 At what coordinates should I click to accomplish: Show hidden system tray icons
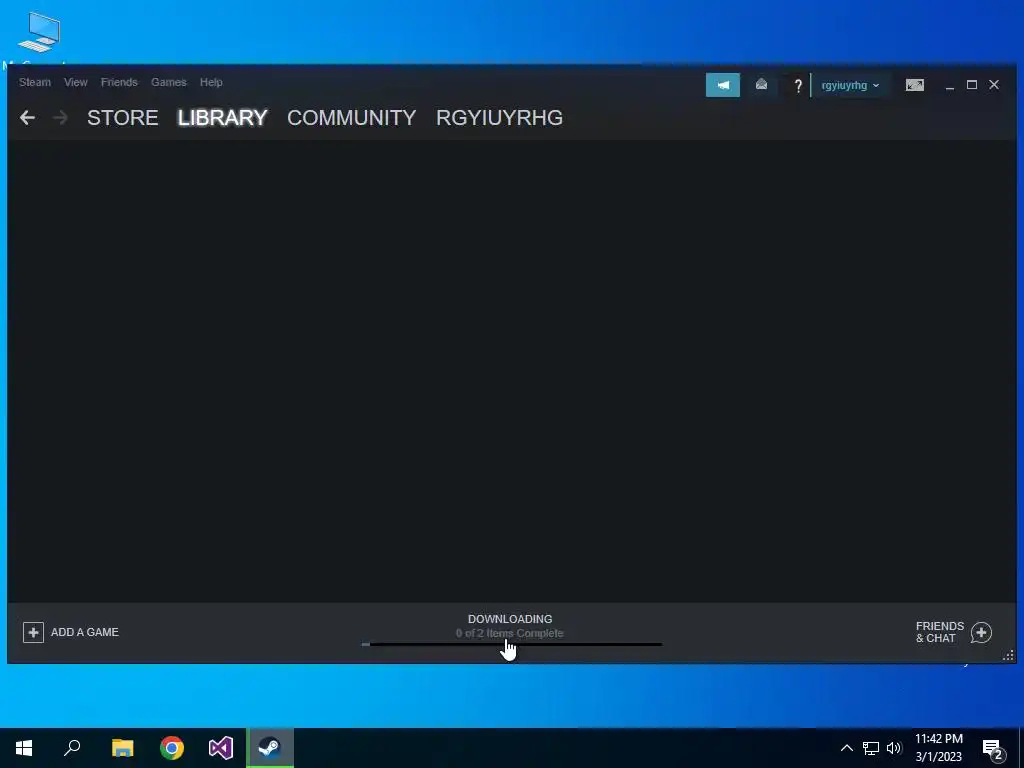(x=846, y=748)
